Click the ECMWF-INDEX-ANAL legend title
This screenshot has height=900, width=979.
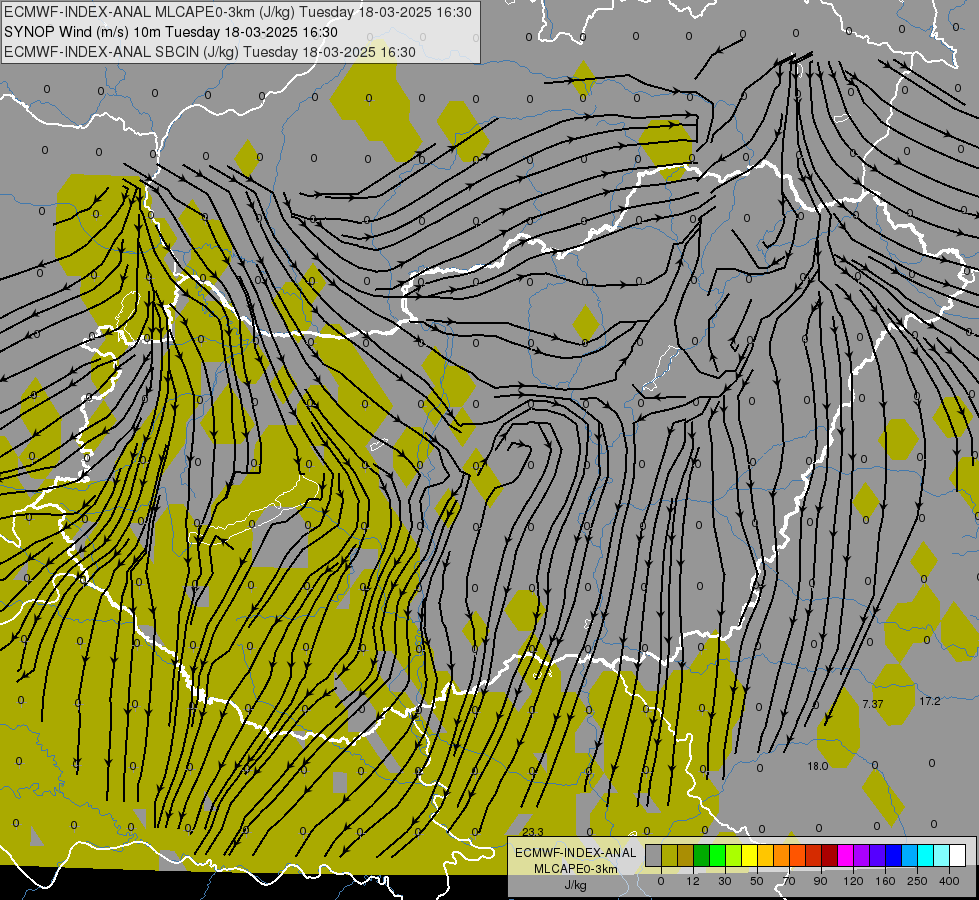576,853
